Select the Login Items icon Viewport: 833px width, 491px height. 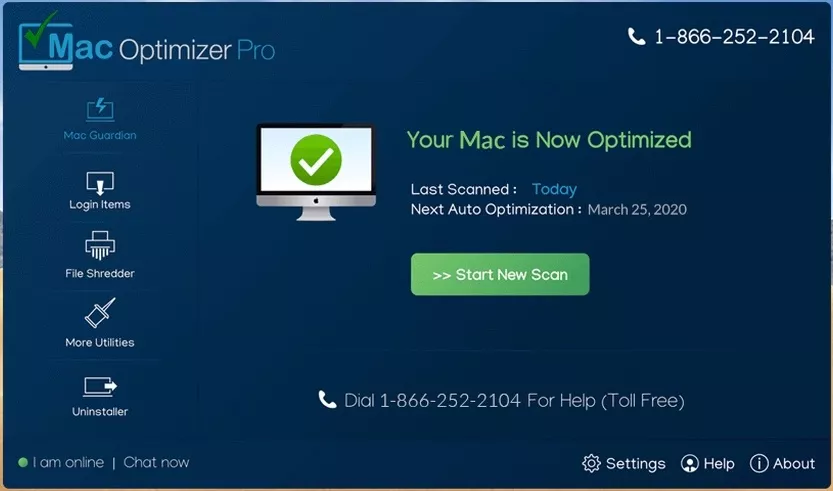100,183
